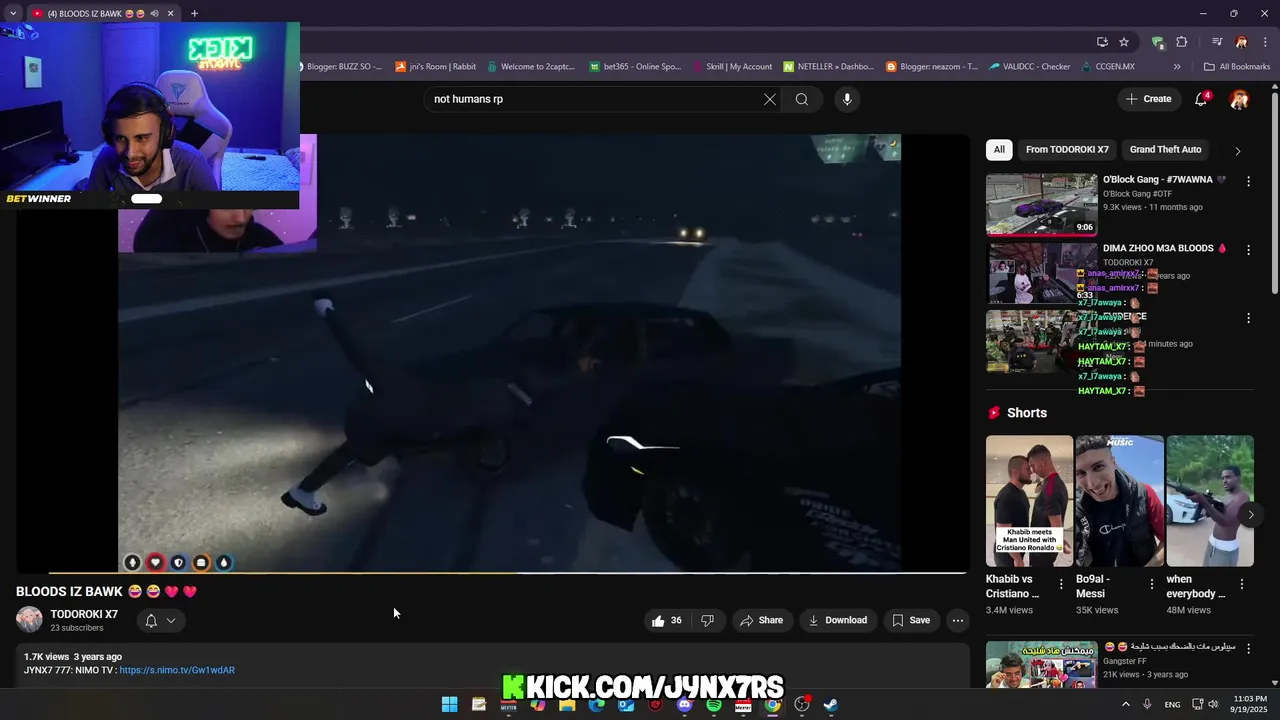Like the video
This screenshot has height=720, width=1280.
(x=667, y=620)
